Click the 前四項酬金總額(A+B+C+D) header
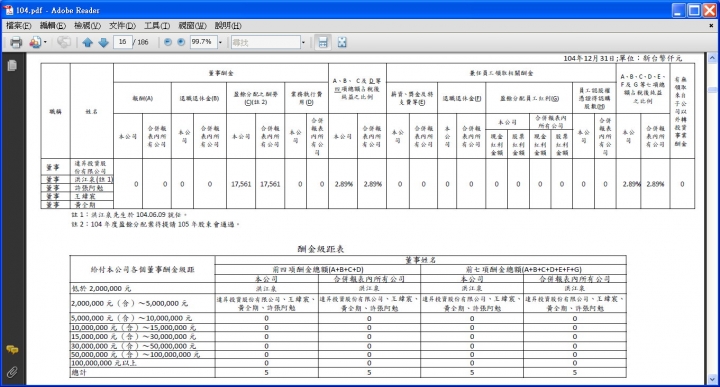This screenshot has width=720, height=387. coord(318,269)
